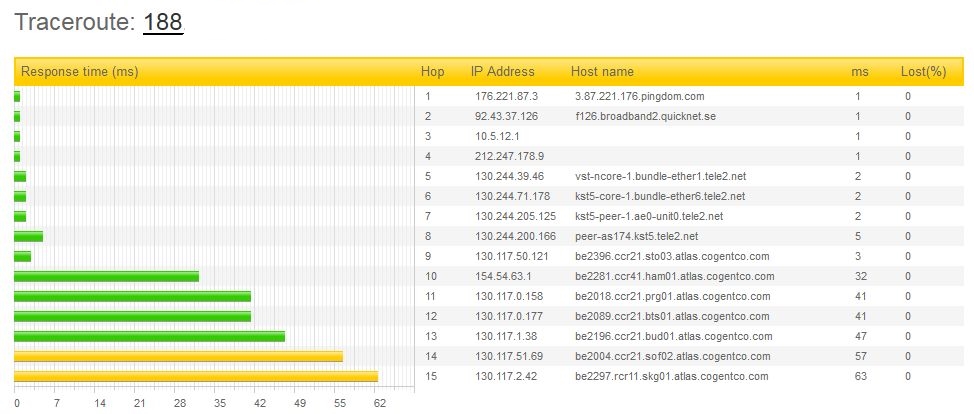The height and width of the screenshot is (414, 974).
Task: Select IP address 130.117.1.38
Action: [x=506, y=336]
